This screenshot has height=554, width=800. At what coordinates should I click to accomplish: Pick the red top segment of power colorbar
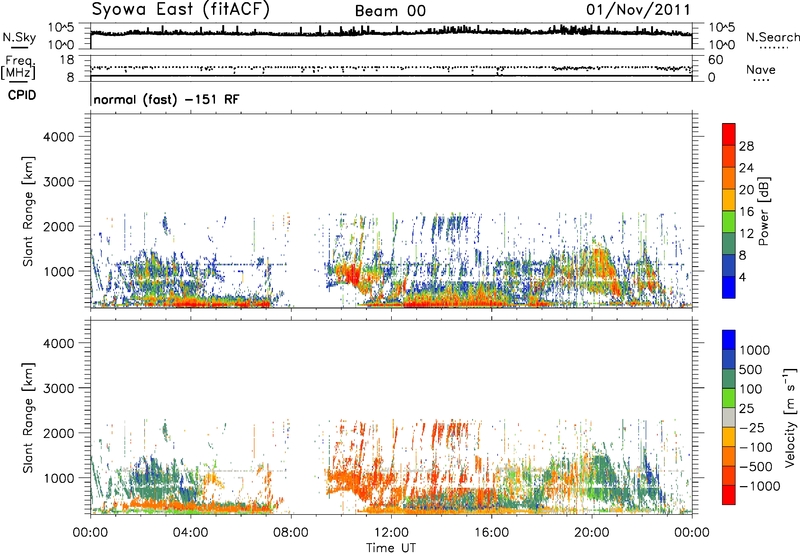(x=729, y=135)
